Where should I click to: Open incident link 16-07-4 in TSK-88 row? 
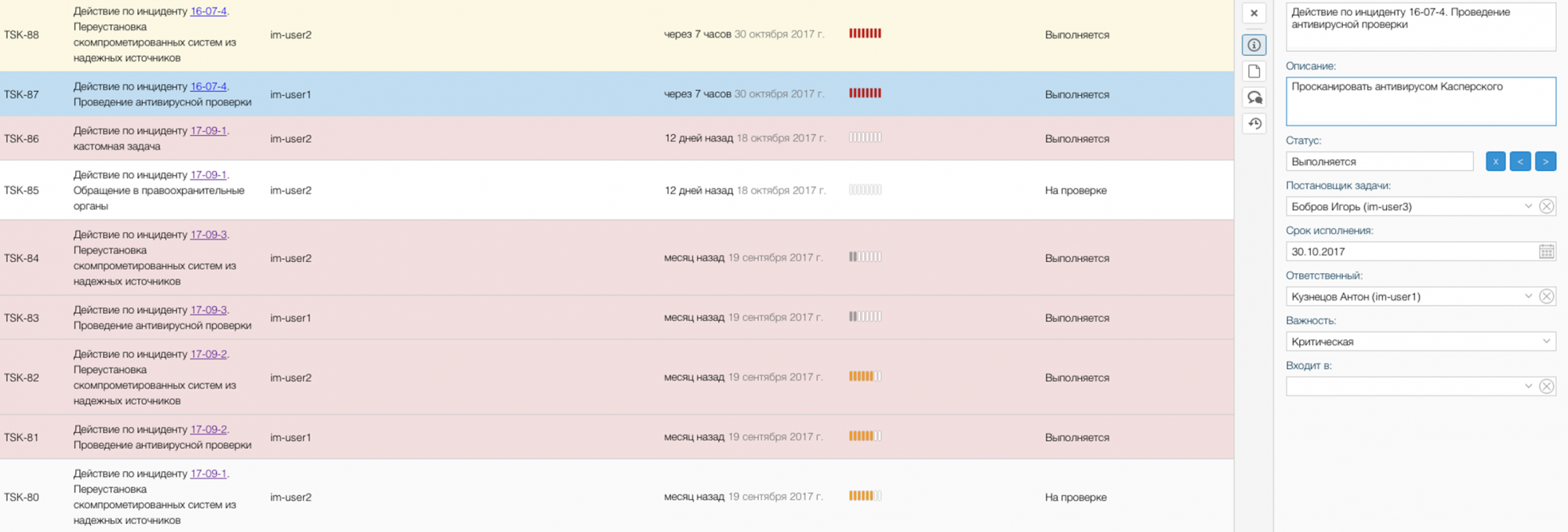209,12
